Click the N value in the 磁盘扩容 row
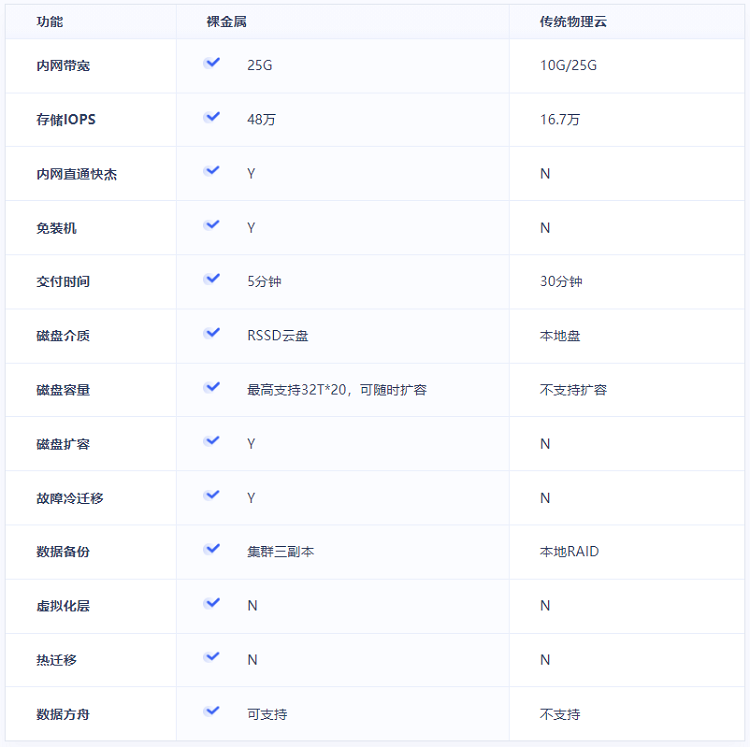This screenshot has width=750, height=747. [x=545, y=444]
